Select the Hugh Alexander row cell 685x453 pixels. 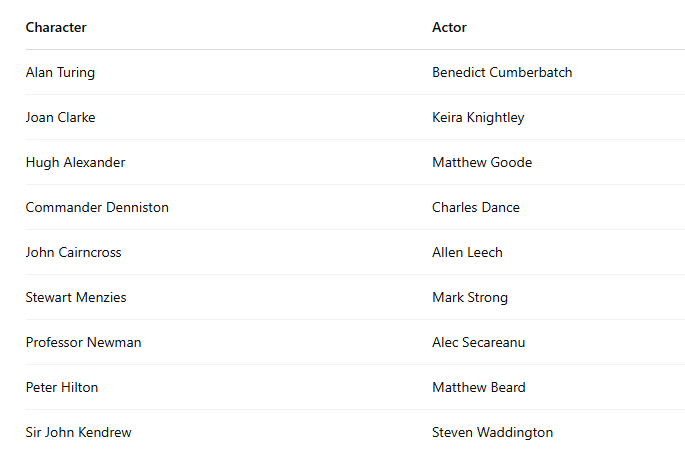click(76, 163)
